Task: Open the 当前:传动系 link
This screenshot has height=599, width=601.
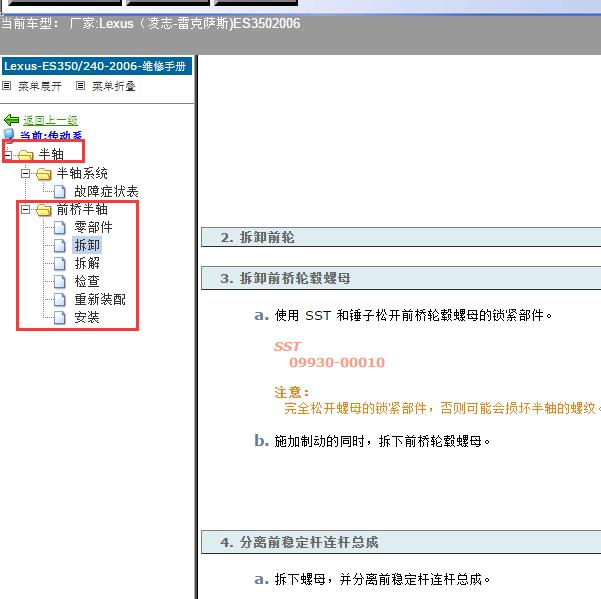Action: click(51, 135)
